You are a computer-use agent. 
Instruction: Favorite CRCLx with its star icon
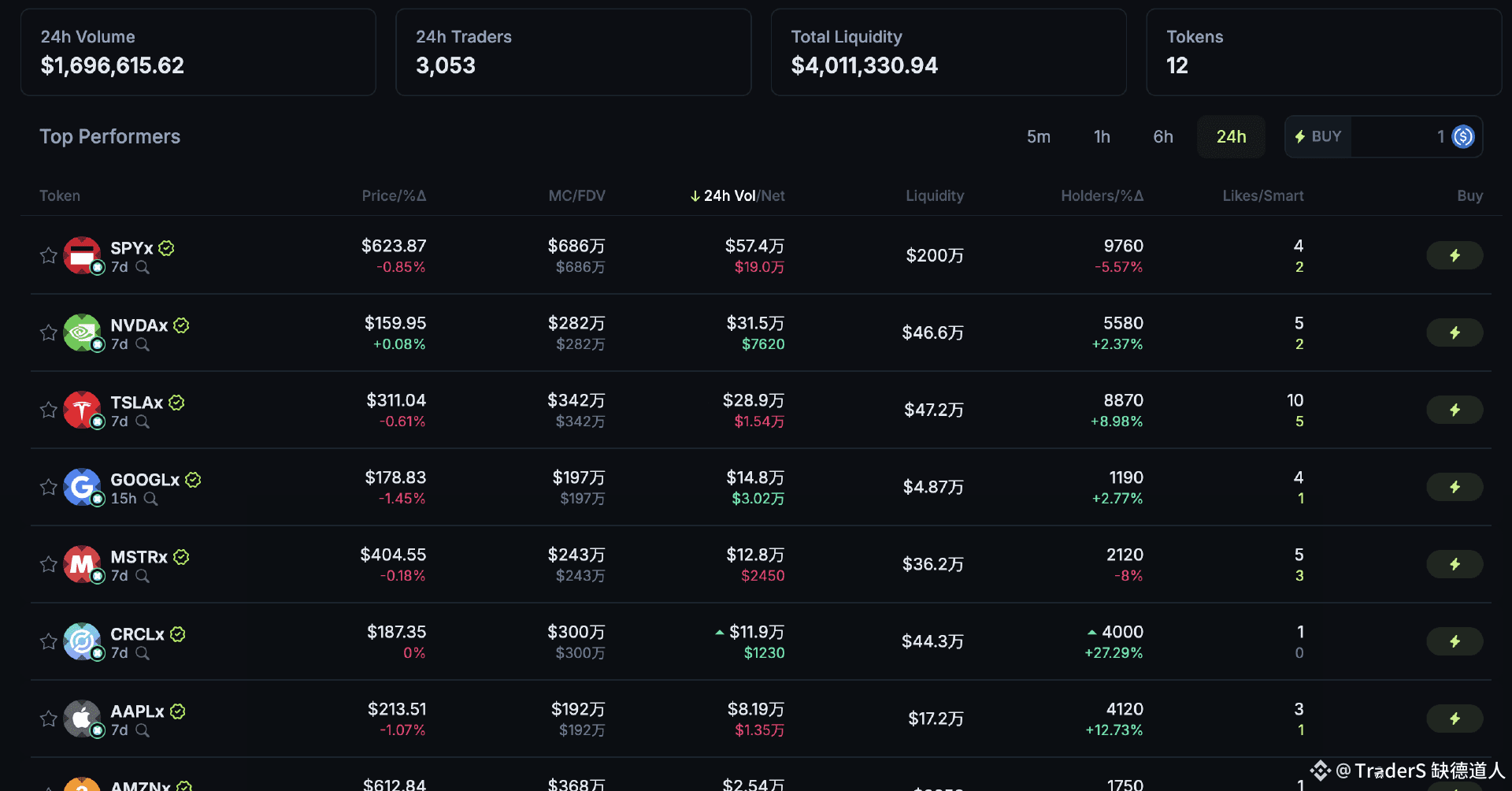click(49, 641)
